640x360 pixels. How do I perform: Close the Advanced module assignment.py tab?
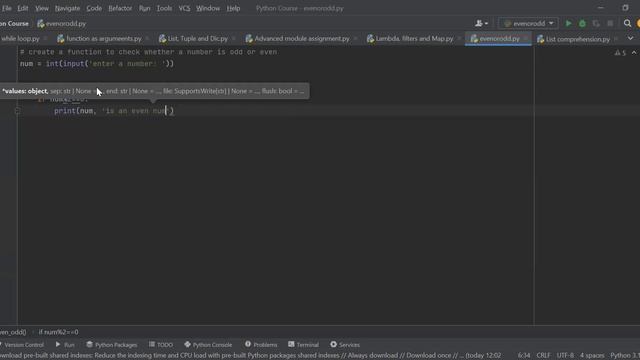[355, 39]
